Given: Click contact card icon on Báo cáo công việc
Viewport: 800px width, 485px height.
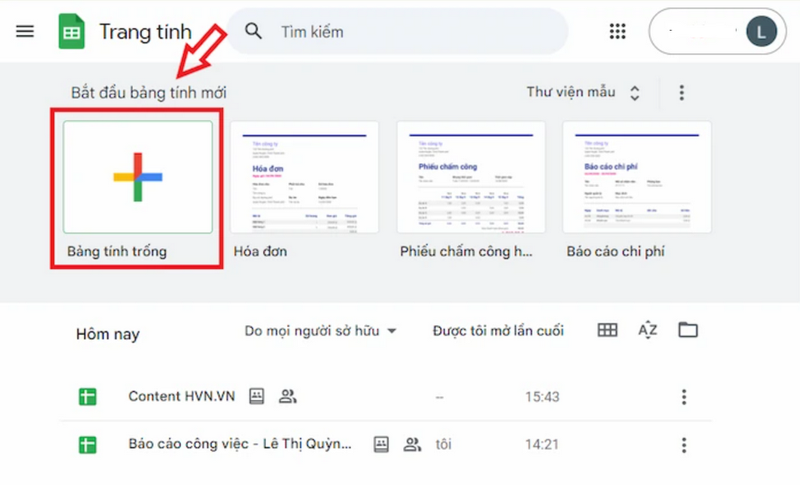Looking at the screenshot, I should (x=381, y=444).
